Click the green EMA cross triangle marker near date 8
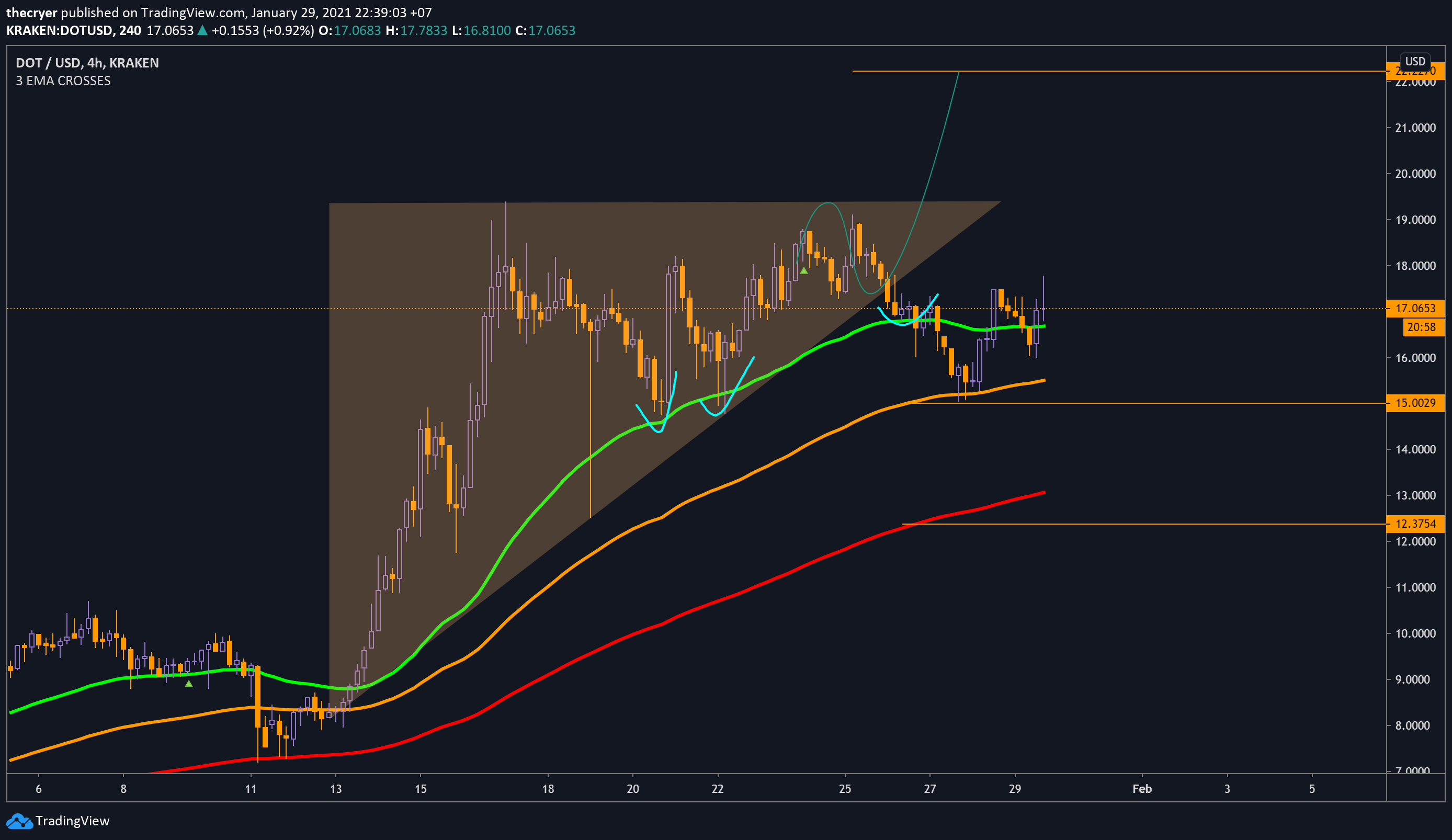The image size is (1452, 840). pyautogui.click(x=188, y=684)
